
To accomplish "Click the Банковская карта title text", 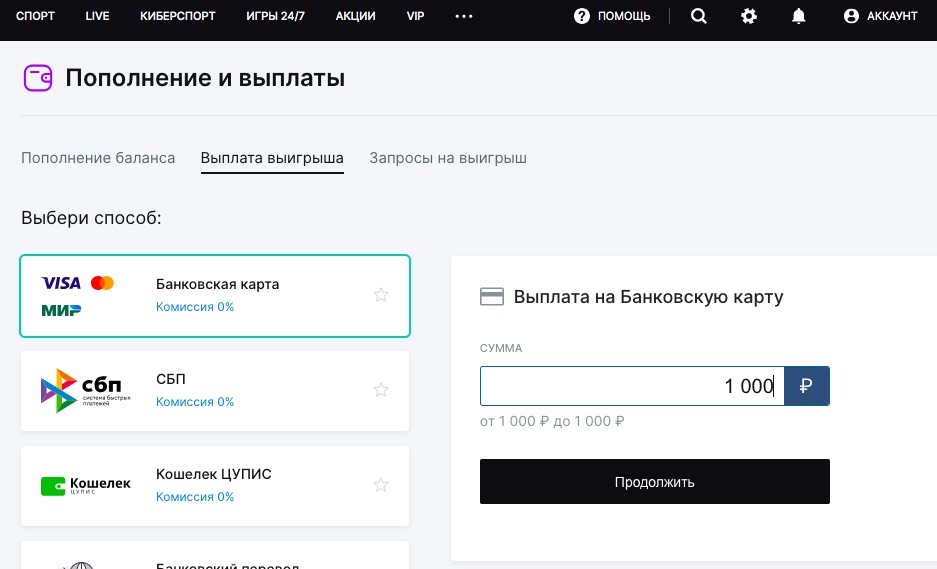I will (218, 284).
